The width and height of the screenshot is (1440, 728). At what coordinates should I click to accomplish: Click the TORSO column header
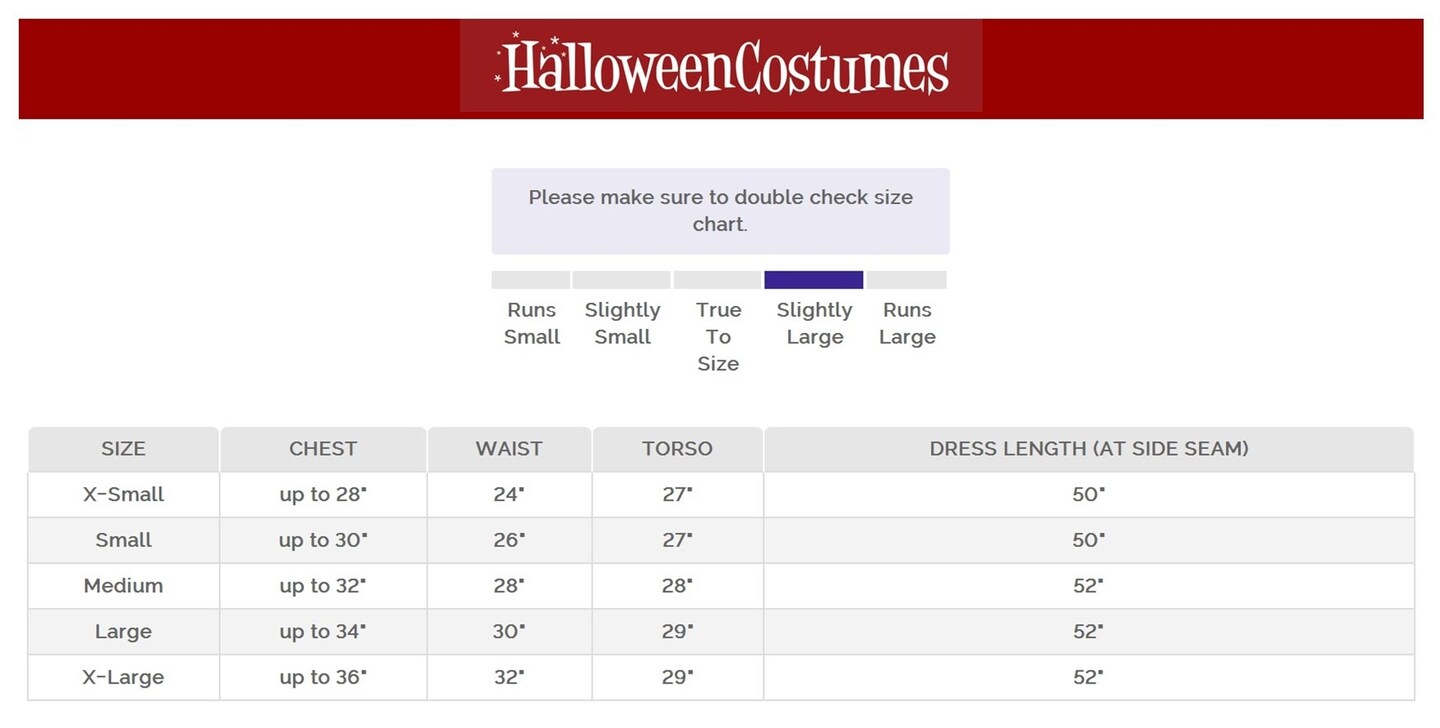point(677,449)
